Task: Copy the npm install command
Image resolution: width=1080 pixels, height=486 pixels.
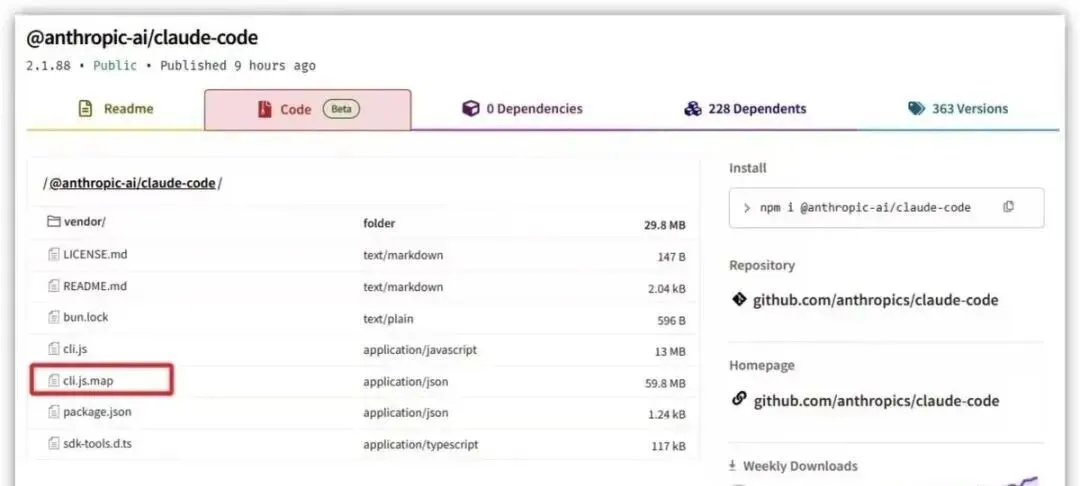Action: click(x=1008, y=207)
